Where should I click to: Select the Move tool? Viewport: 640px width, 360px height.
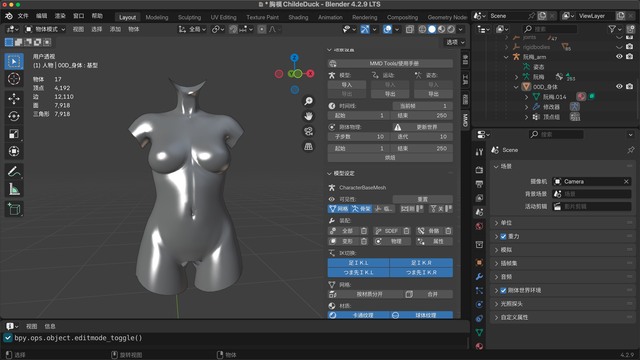click(14, 99)
